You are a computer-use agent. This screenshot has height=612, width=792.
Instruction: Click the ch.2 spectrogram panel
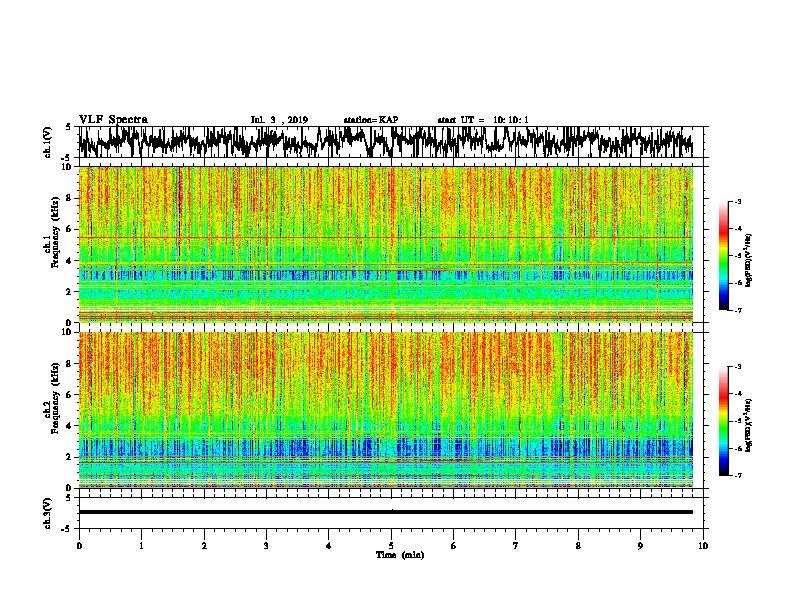(x=386, y=410)
